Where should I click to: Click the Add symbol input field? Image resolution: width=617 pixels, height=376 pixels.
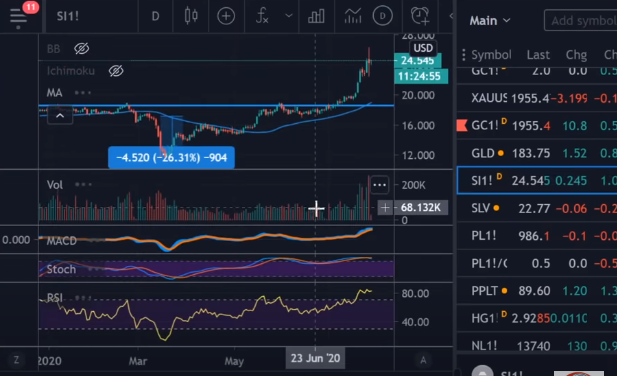point(581,20)
